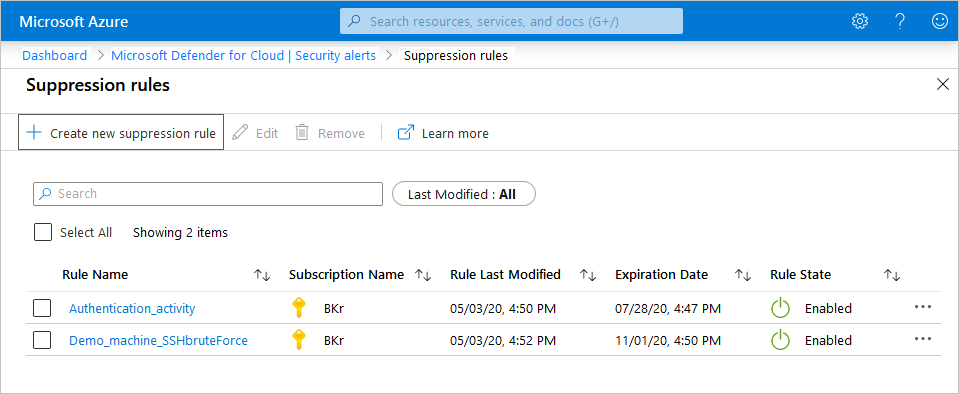Click the Learn more external link icon
This screenshot has height=394, width=959.
tap(405, 133)
